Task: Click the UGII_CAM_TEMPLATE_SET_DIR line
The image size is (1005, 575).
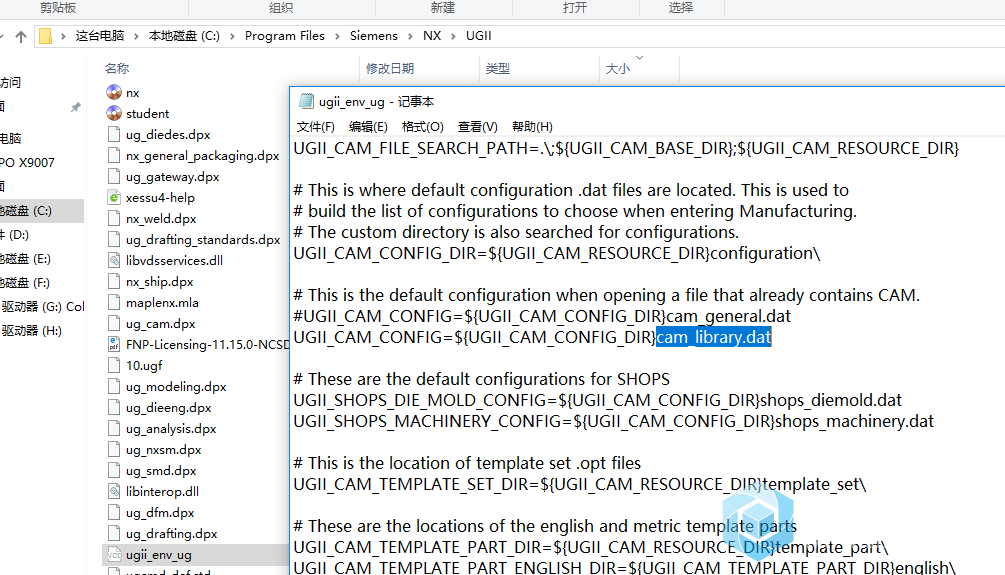Action: pyautogui.click(x=580, y=484)
